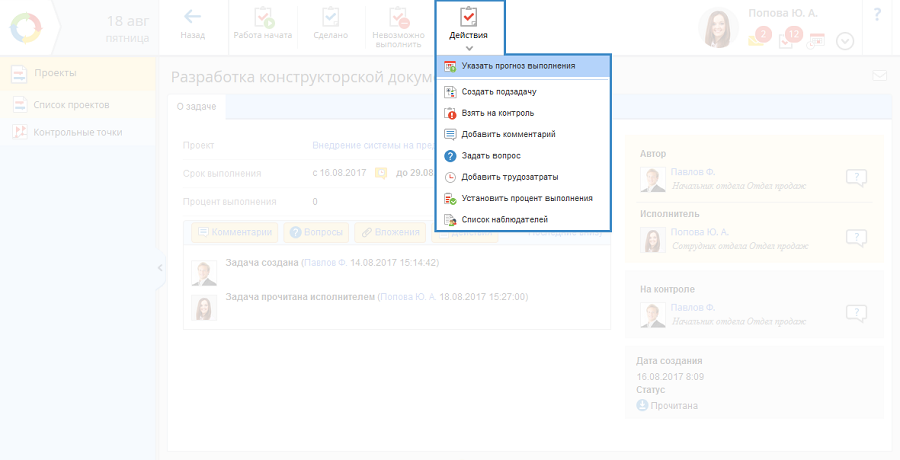This screenshot has height=460, width=900.
Task: Click the Работа начата toolbar icon
Action: (263, 18)
